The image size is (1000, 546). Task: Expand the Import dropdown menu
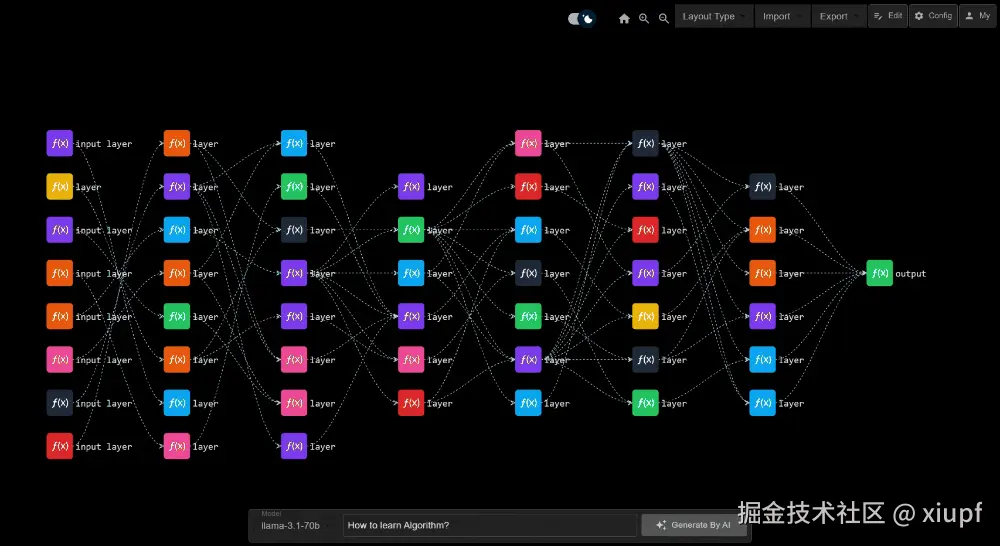pyautogui.click(x=782, y=17)
